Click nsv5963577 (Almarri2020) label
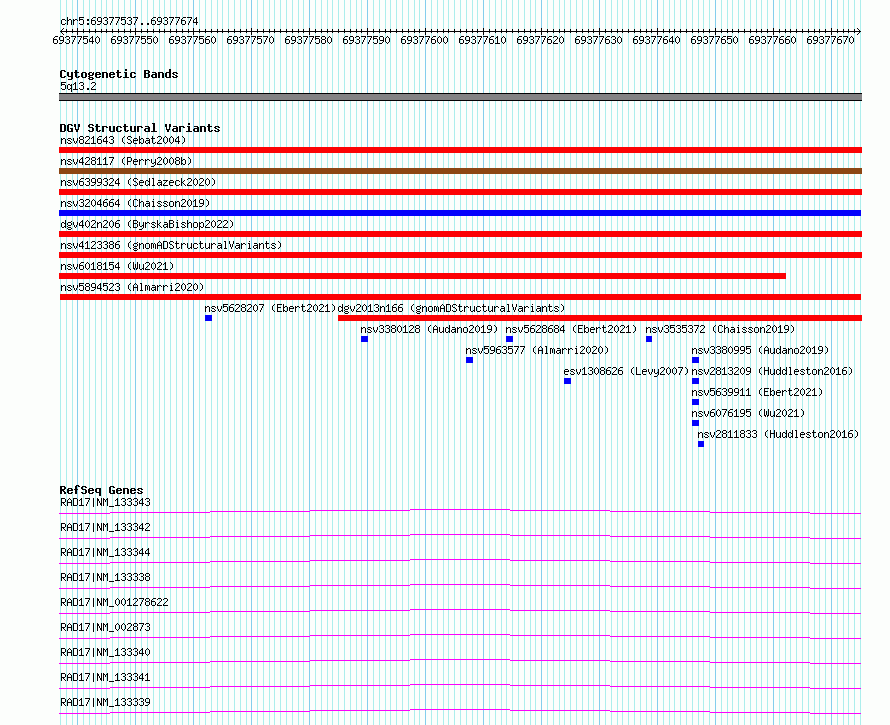Screen dimensions: 890x725 [x=537, y=350]
